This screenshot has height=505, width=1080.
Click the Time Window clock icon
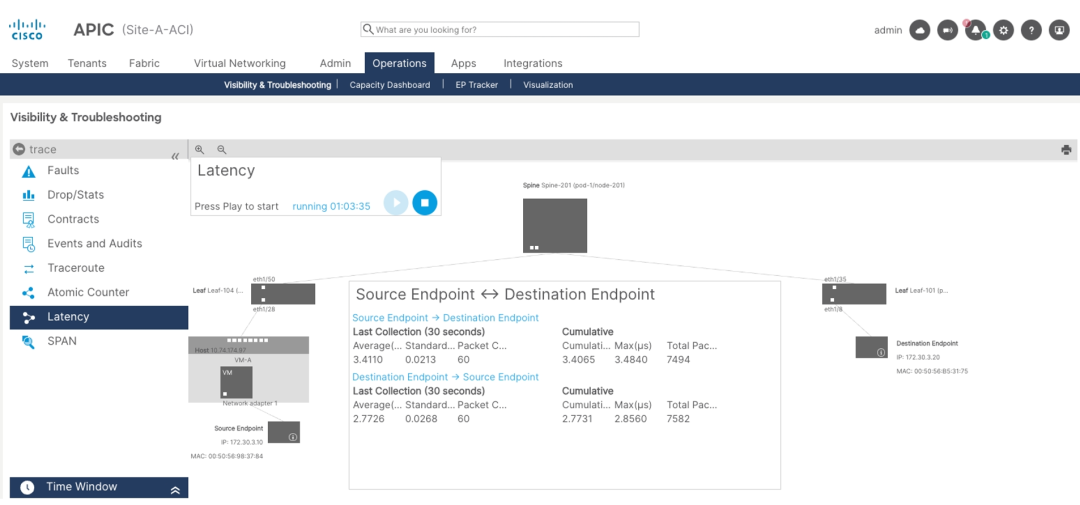point(27,487)
